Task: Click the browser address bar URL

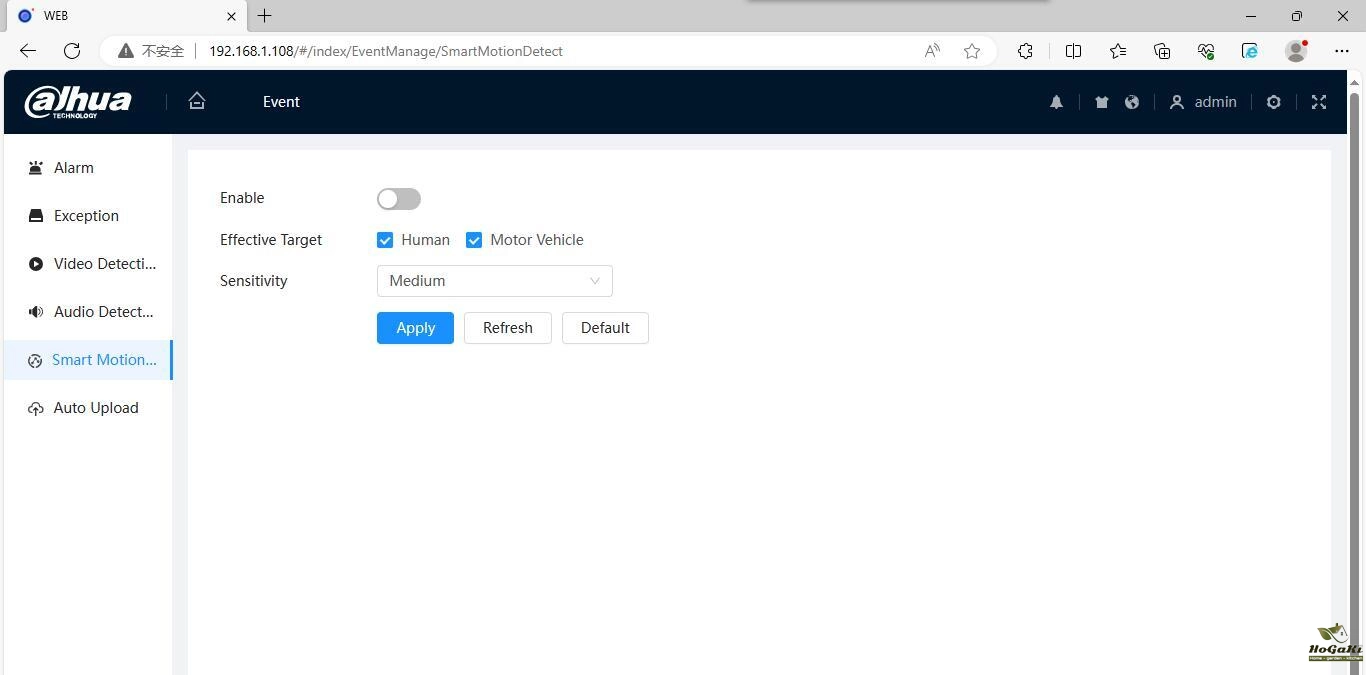Action: click(385, 51)
